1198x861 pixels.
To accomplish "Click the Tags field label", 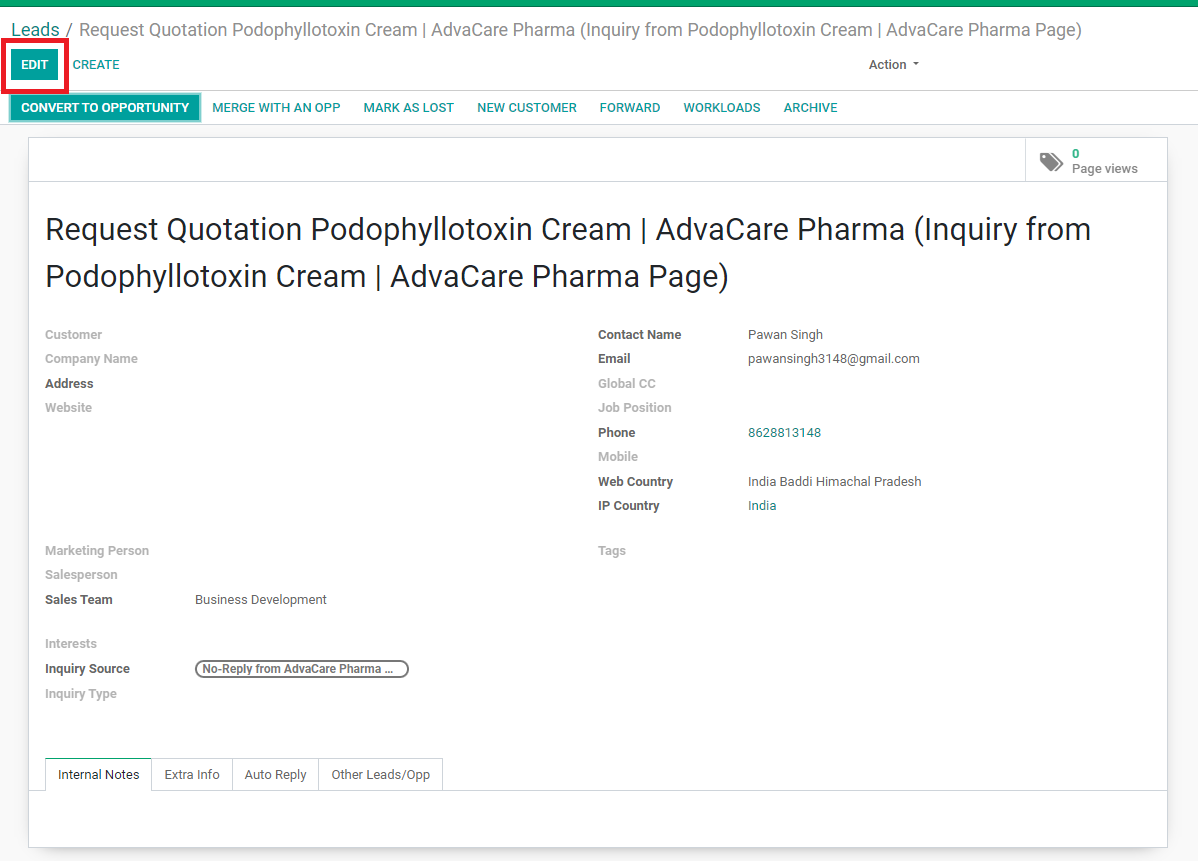I will click(612, 551).
